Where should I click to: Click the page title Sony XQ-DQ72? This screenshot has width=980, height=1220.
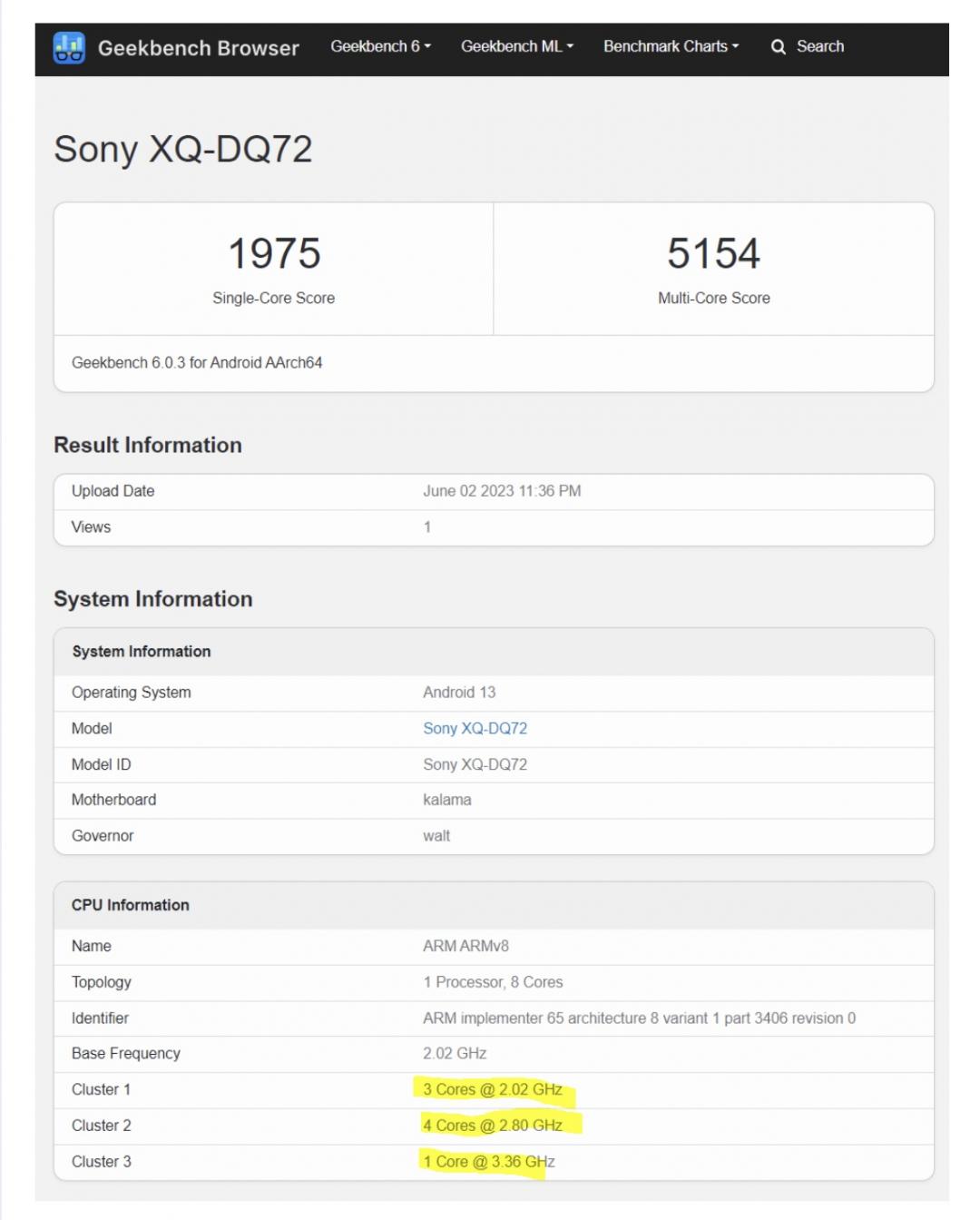[183, 149]
